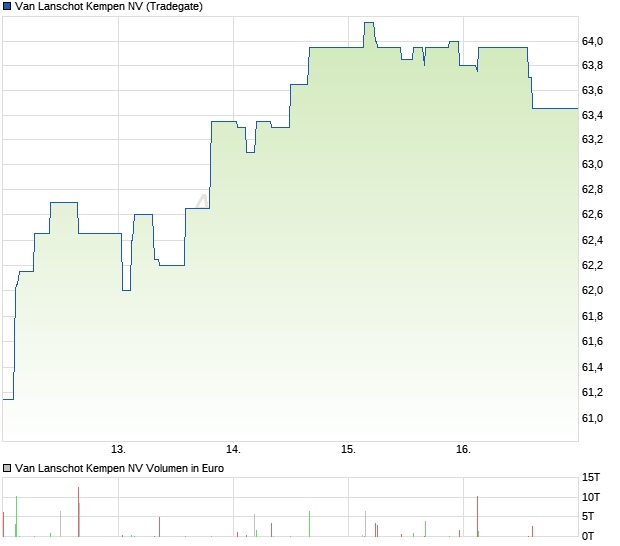Click the 62,6 price axis label

pyautogui.click(x=592, y=214)
